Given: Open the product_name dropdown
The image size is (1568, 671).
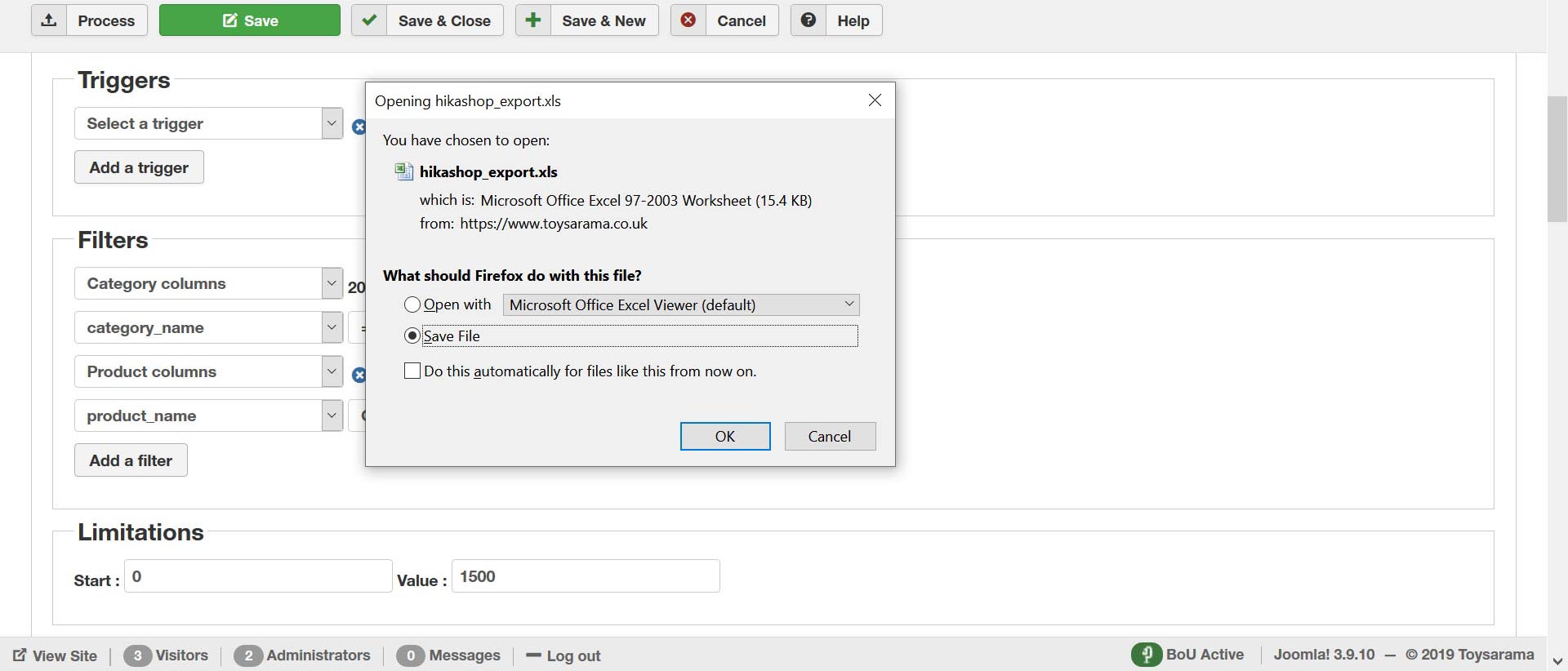Looking at the screenshot, I should 209,415.
